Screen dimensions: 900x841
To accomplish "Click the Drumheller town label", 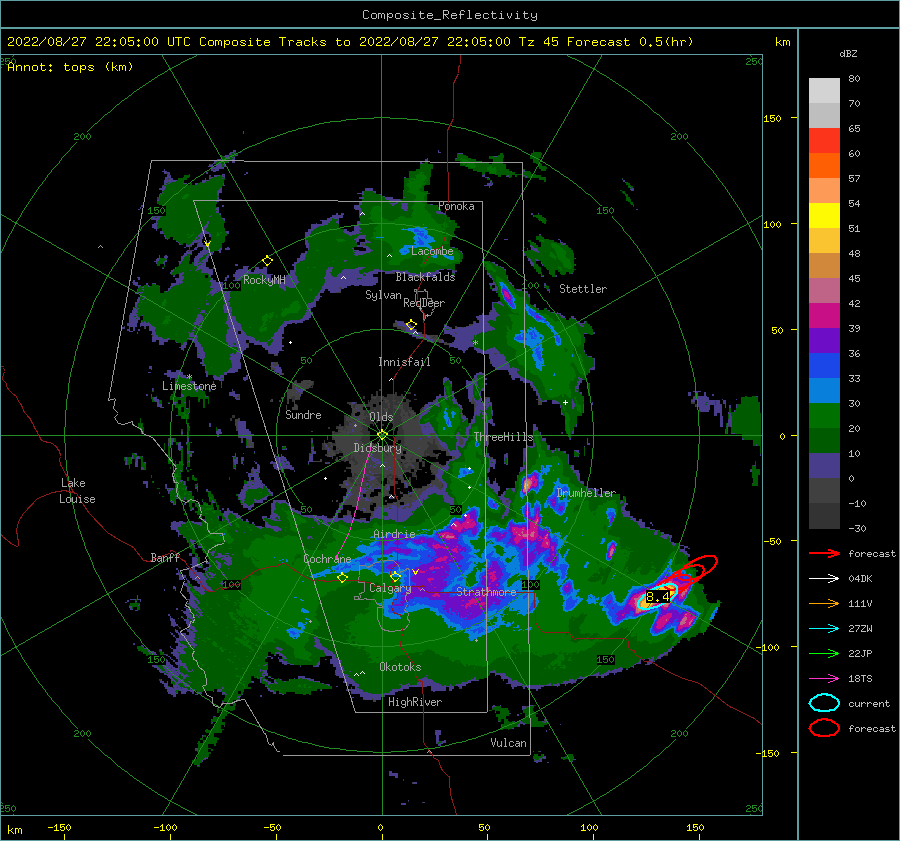I will [x=585, y=493].
